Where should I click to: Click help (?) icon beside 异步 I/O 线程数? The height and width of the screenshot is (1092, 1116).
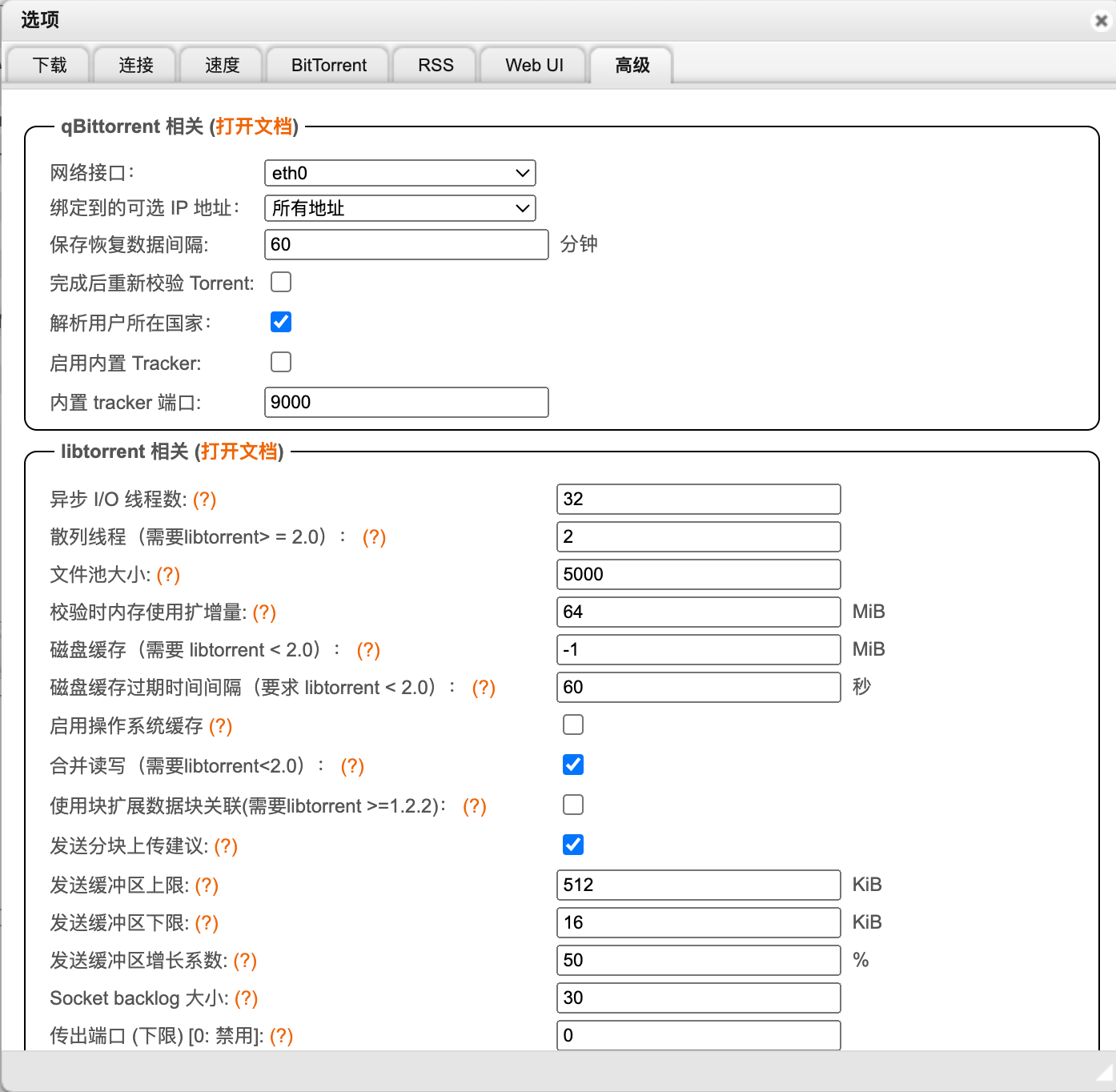click(205, 500)
